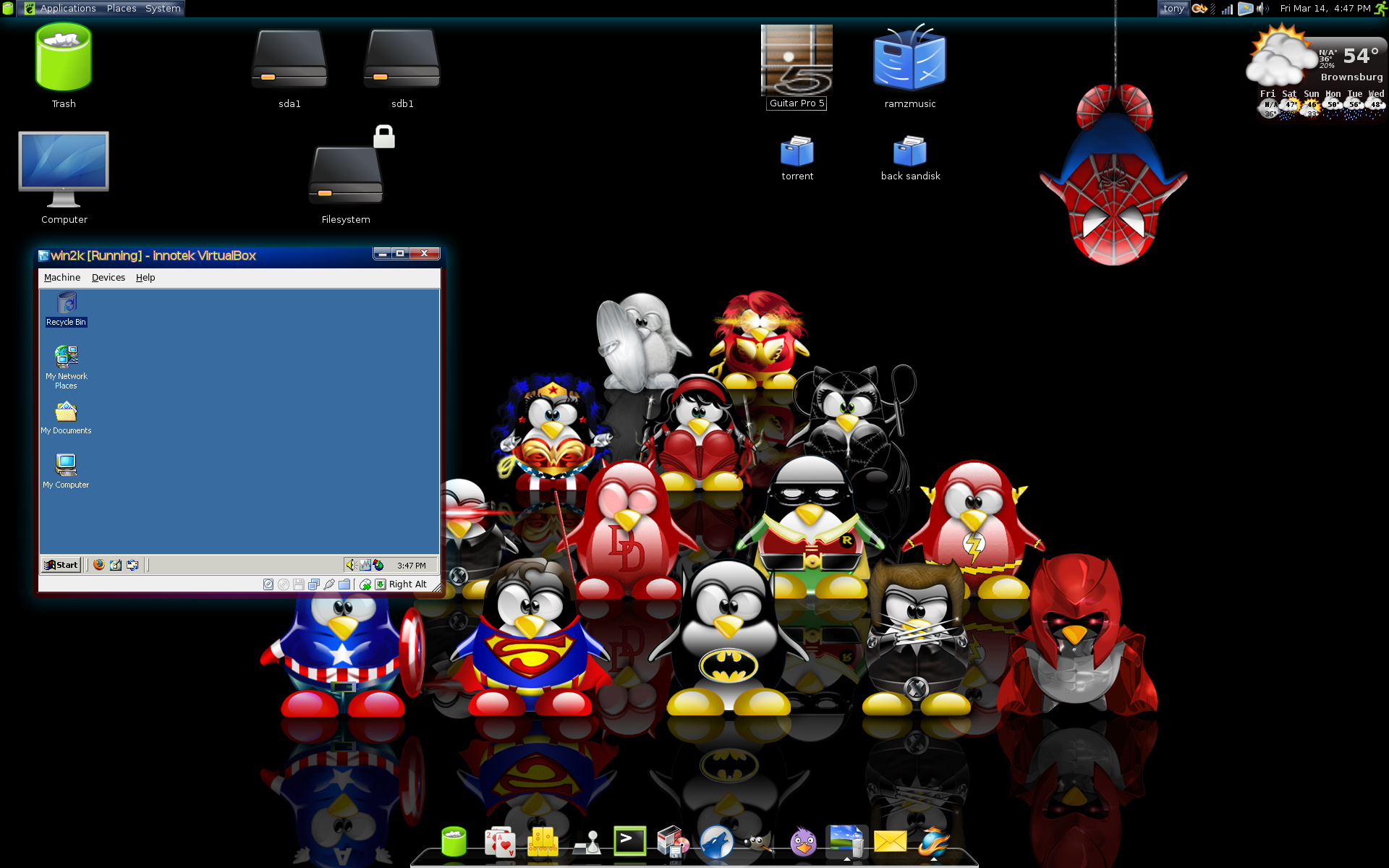
Task: Toggle the host key capture indicator arrow
Action: pyautogui.click(x=381, y=584)
